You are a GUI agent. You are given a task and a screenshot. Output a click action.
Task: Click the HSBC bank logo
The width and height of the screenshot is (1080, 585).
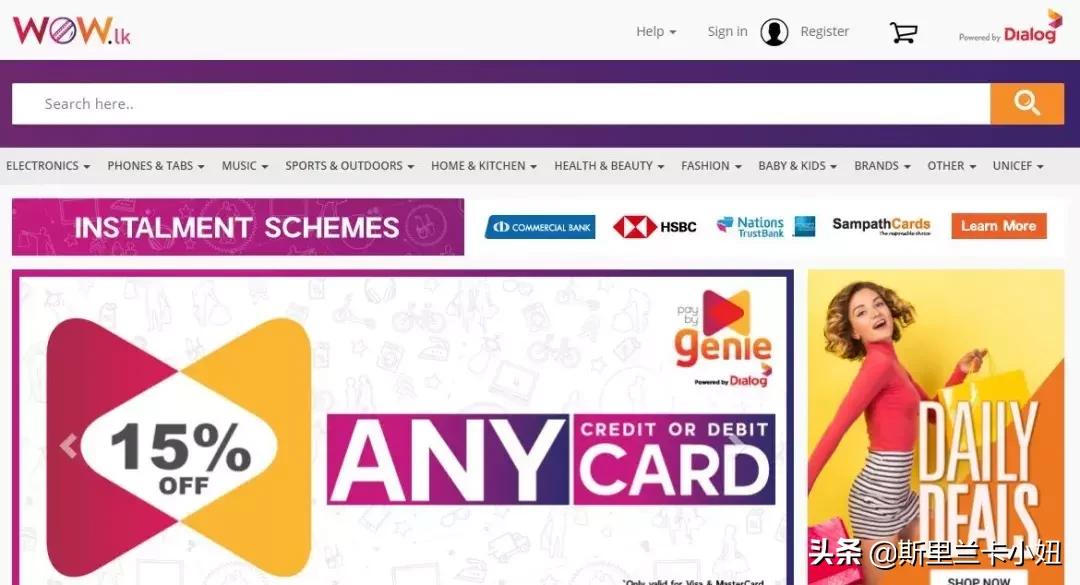click(655, 227)
